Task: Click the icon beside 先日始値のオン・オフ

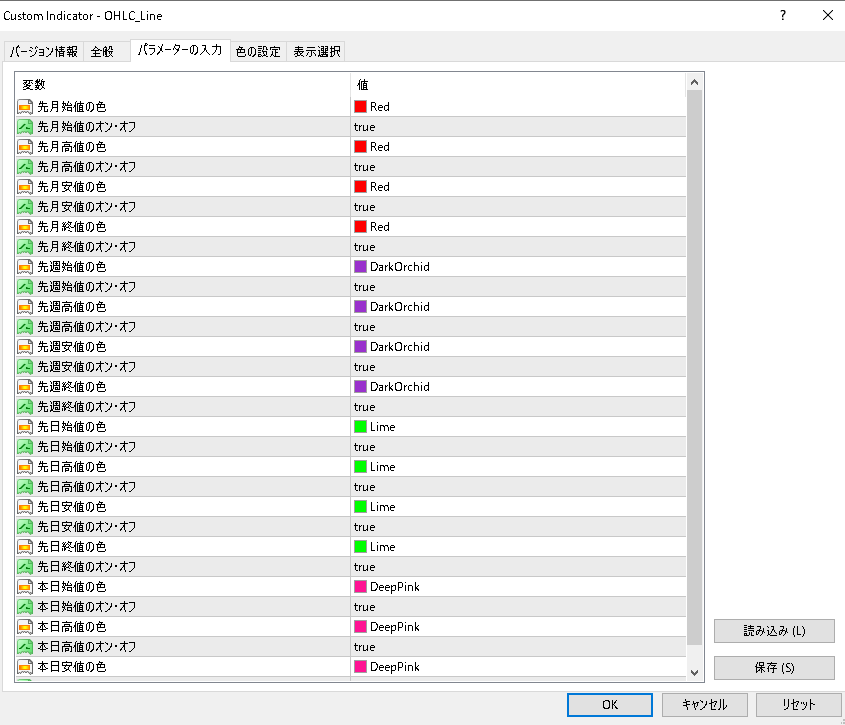Action: pos(25,446)
